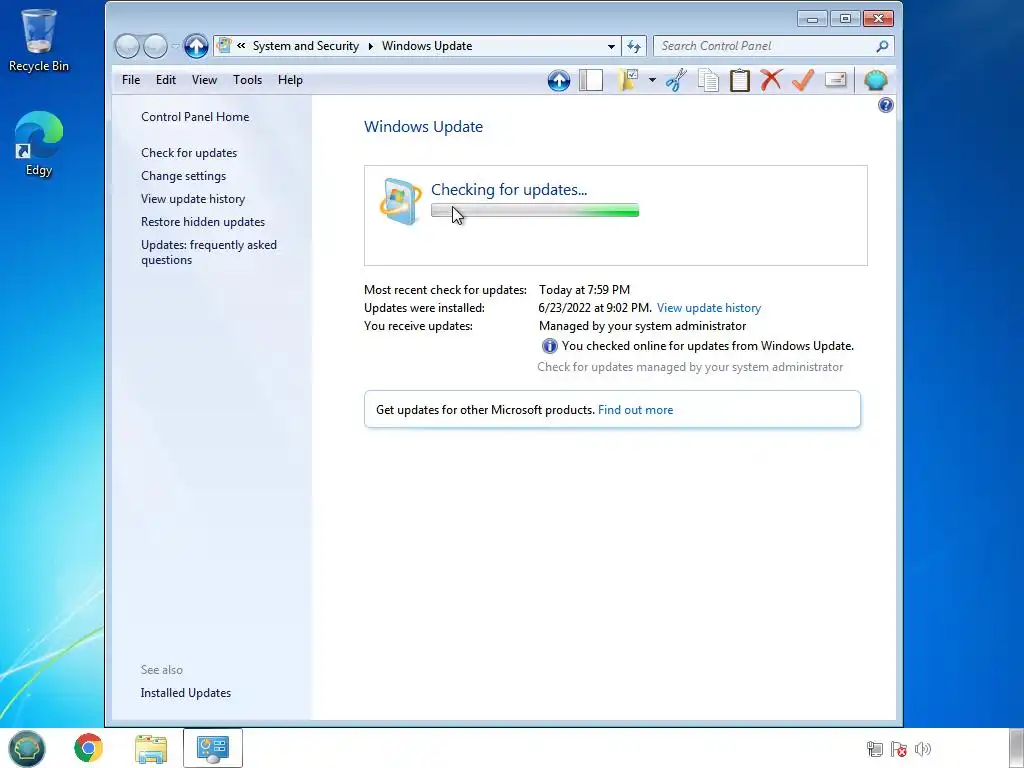
Task: Open View update history in sidebar
Action: click(x=193, y=199)
